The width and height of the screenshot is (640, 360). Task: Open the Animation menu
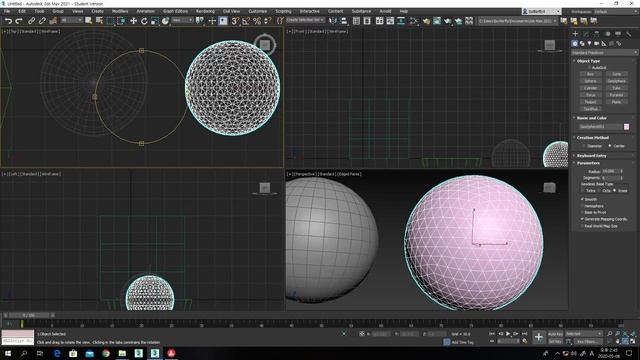145,11
